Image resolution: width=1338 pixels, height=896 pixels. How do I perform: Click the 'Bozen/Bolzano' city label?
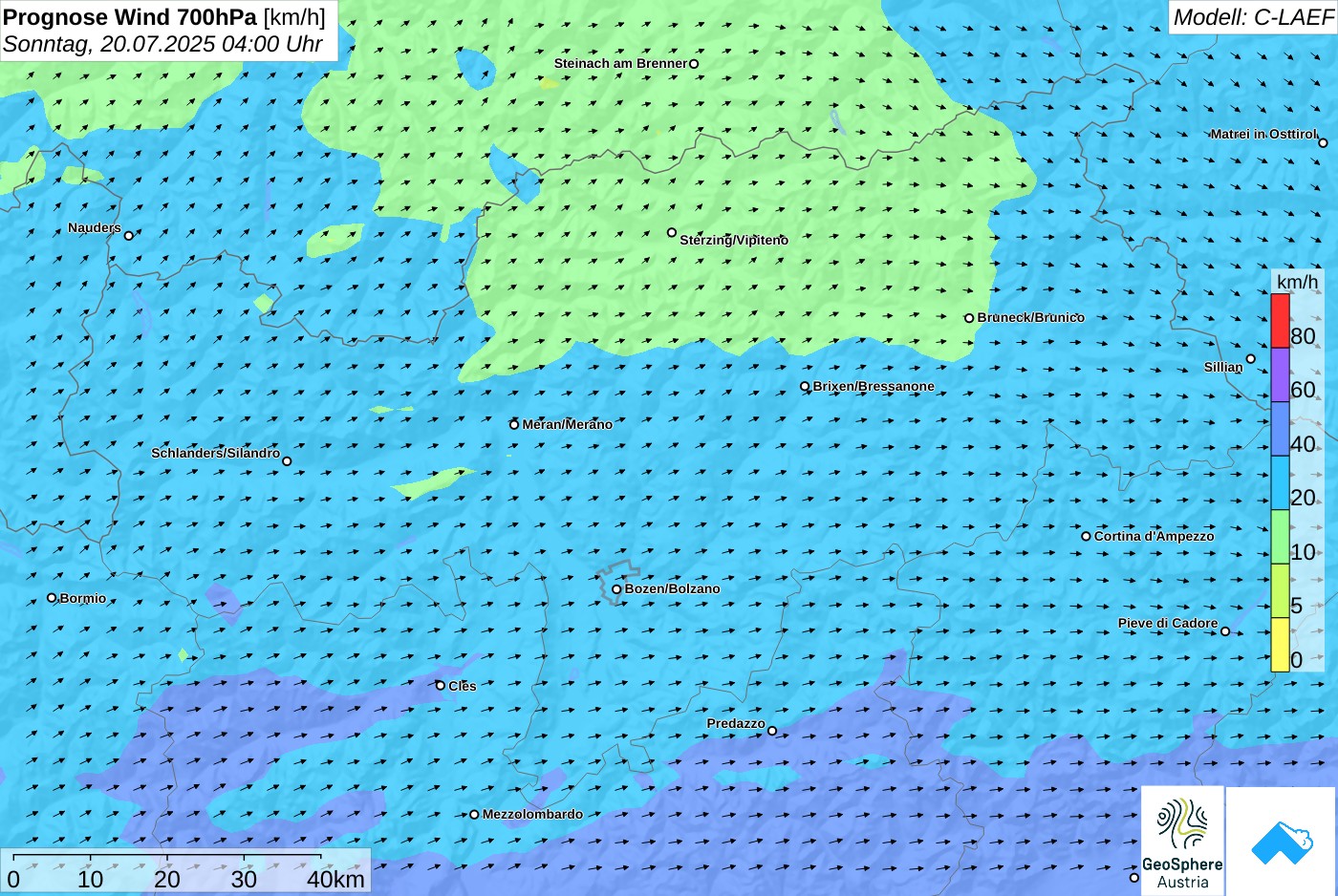pyautogui.click(x=673, y=588)
